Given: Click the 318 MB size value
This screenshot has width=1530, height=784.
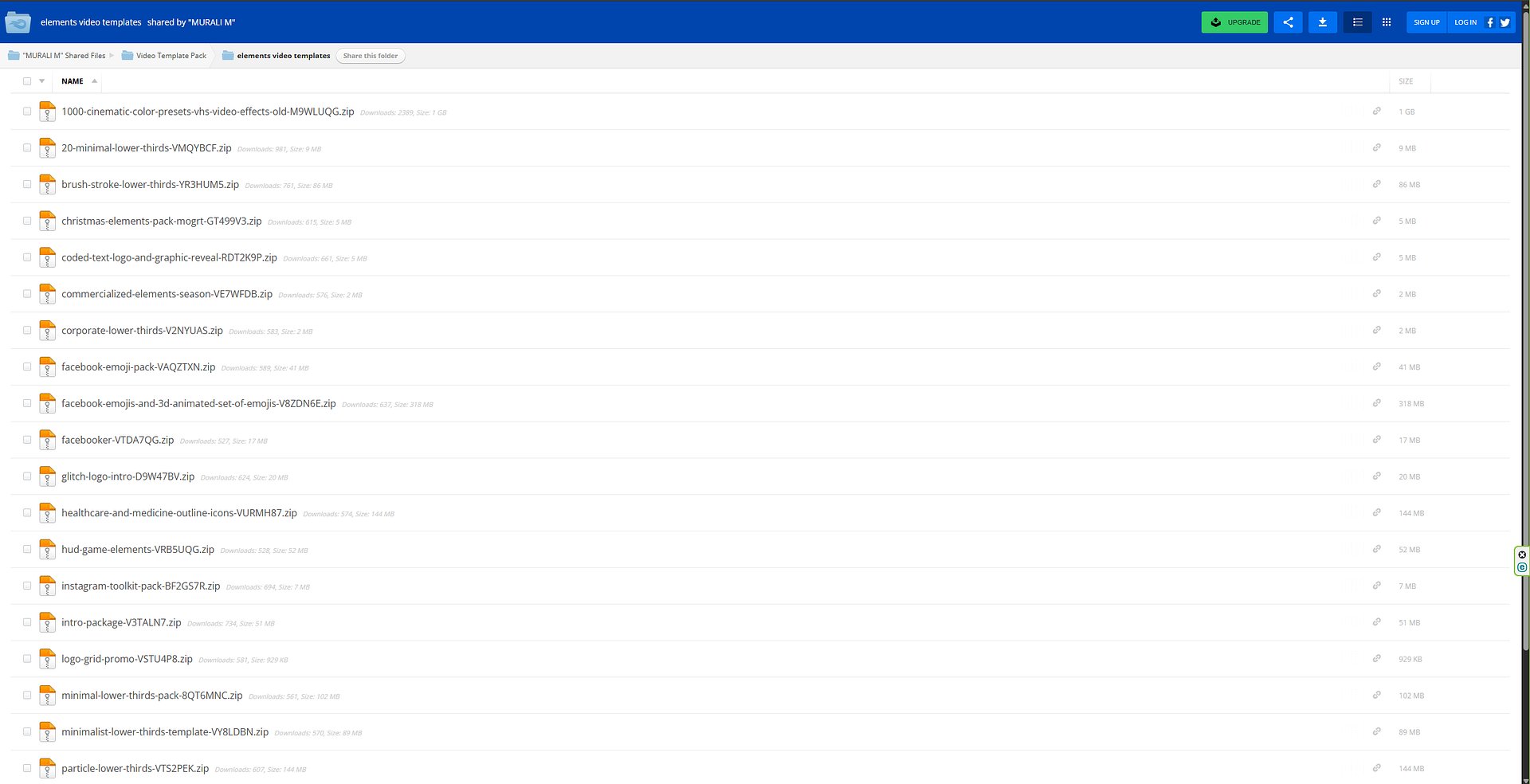Looking at the screenshot, I should pos(1410,404).
